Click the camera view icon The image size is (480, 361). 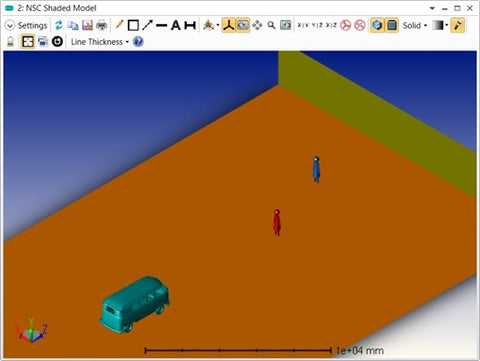click(209, 25)
